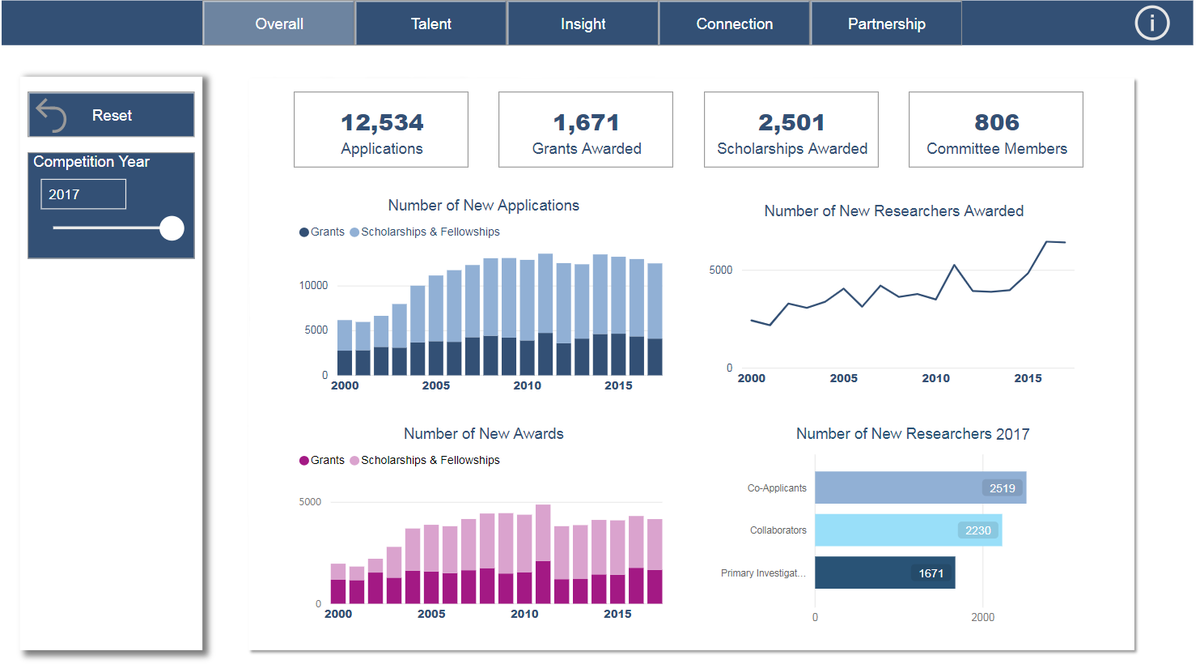Viewport: 1200px width, 664px height.
Task: Switch to the Overall tab
Action: [x=279, y=23]
